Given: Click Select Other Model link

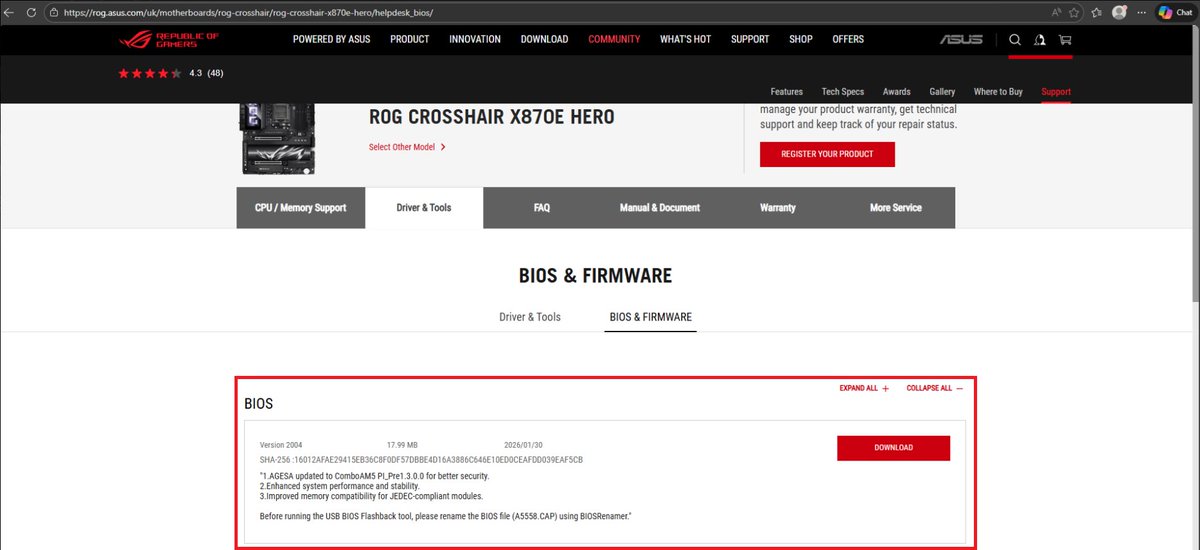Looking at the screenshot, I should [402, 147].
